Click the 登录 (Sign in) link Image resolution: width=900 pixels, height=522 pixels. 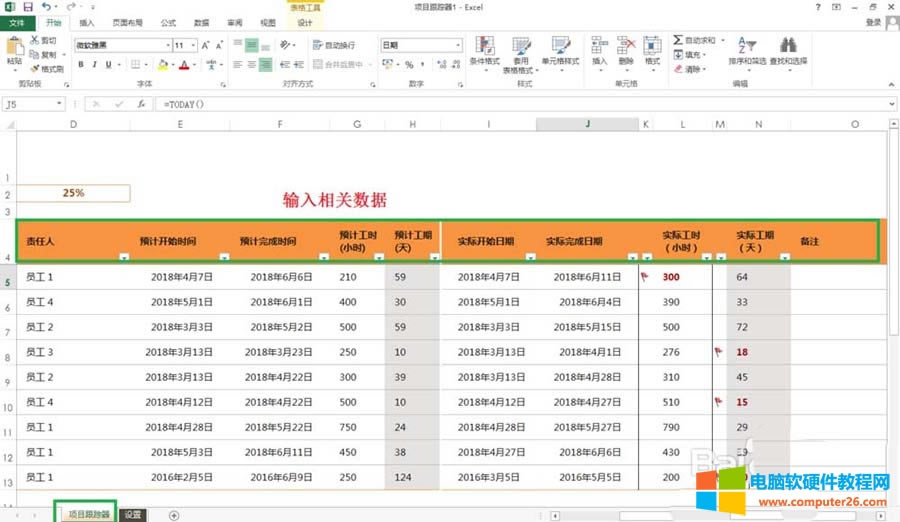(874, 22)
